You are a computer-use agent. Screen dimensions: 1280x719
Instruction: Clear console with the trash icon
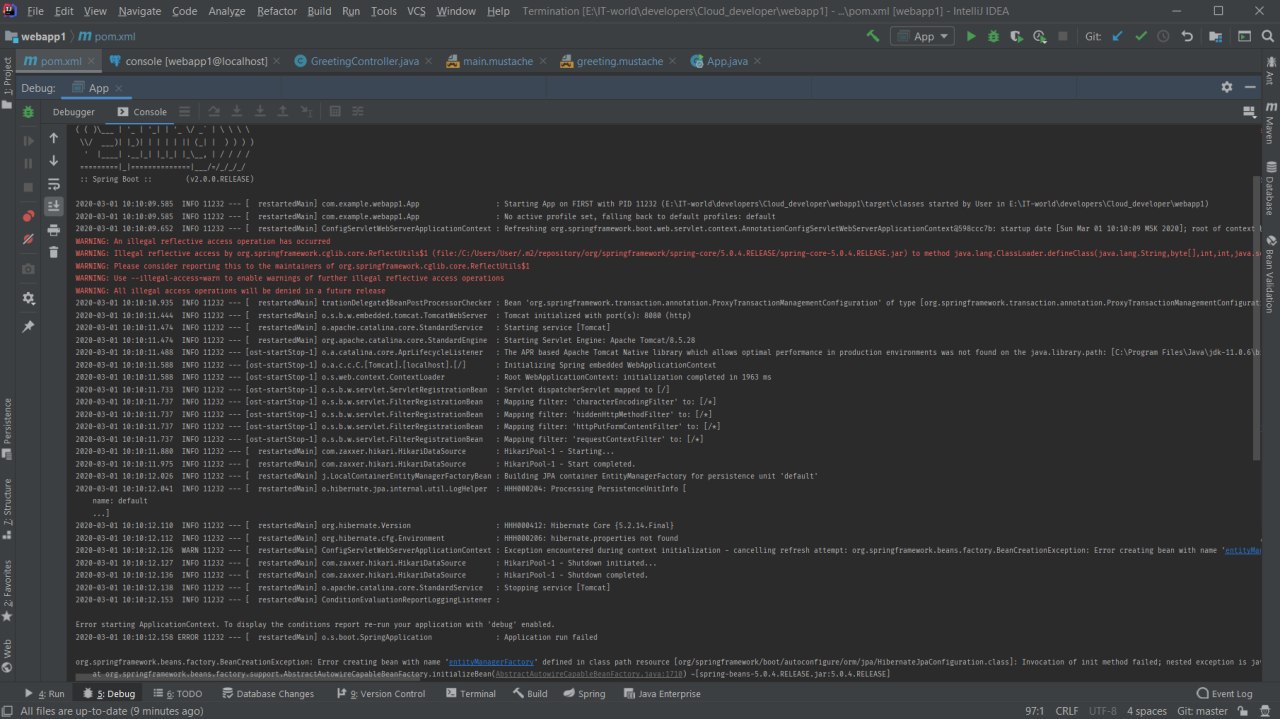[x=54, y=253]
